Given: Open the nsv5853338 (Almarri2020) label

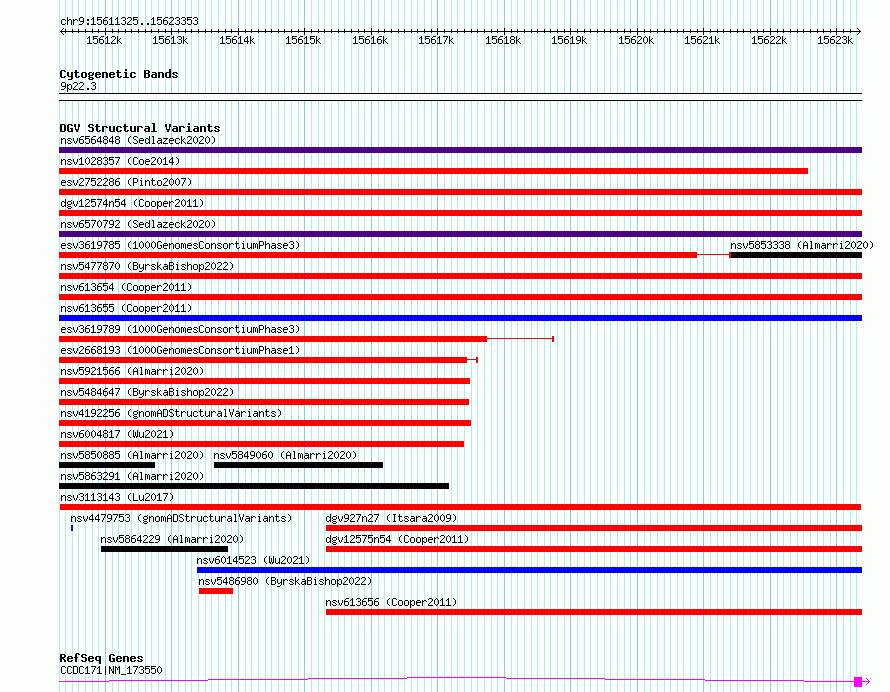Looking at the screenshot, I should click(x=802, y=245).
